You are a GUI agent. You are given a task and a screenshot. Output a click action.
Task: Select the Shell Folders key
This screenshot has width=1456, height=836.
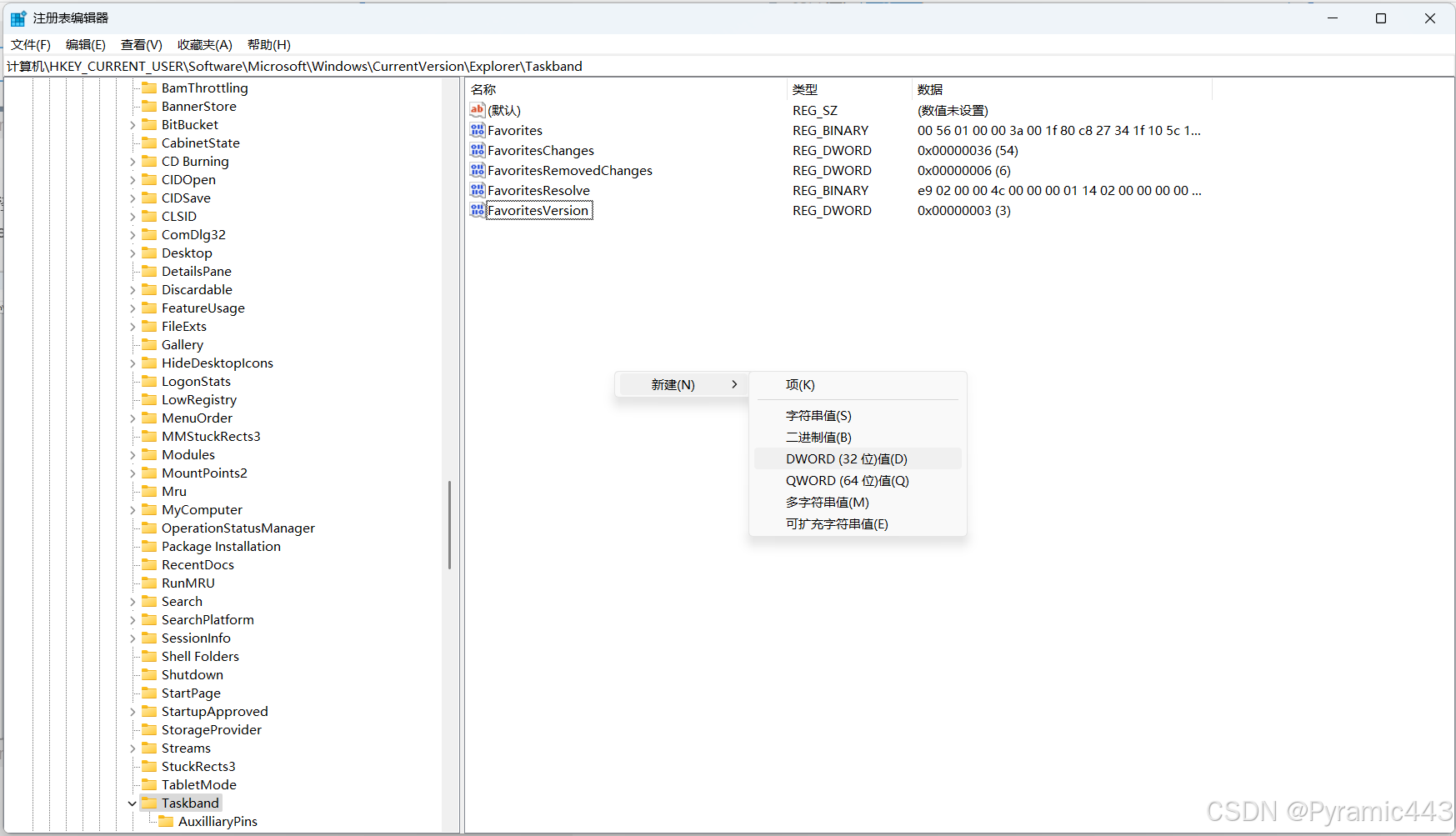click(x=200, y=657)
